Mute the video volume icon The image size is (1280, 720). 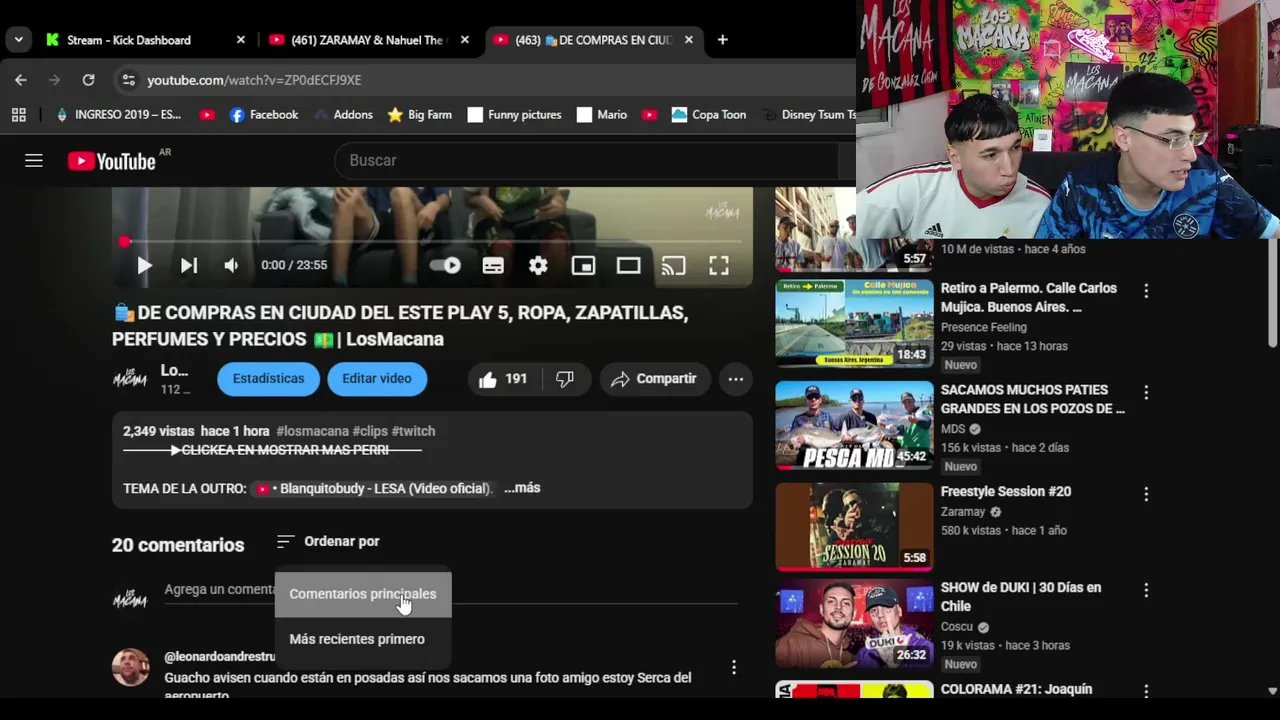tap(231, 265)
